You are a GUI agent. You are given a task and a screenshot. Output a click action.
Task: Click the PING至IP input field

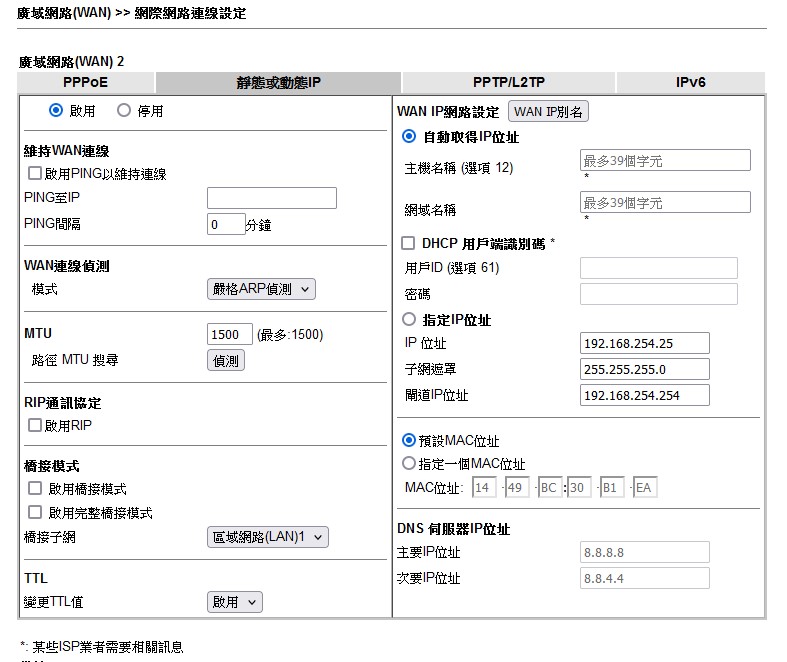click(271, 198)
